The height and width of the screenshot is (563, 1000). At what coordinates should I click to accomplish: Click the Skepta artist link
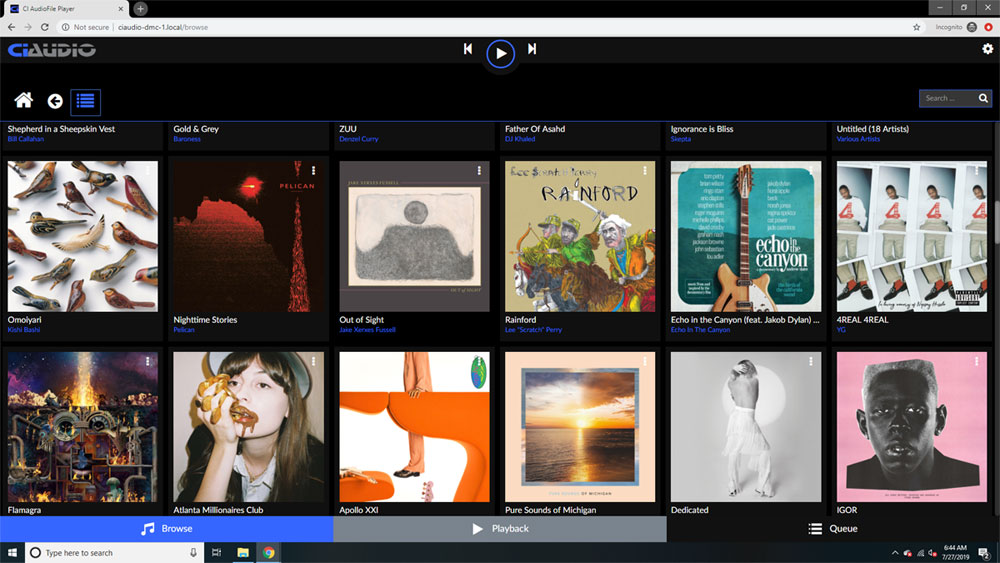tap(680, 139)
